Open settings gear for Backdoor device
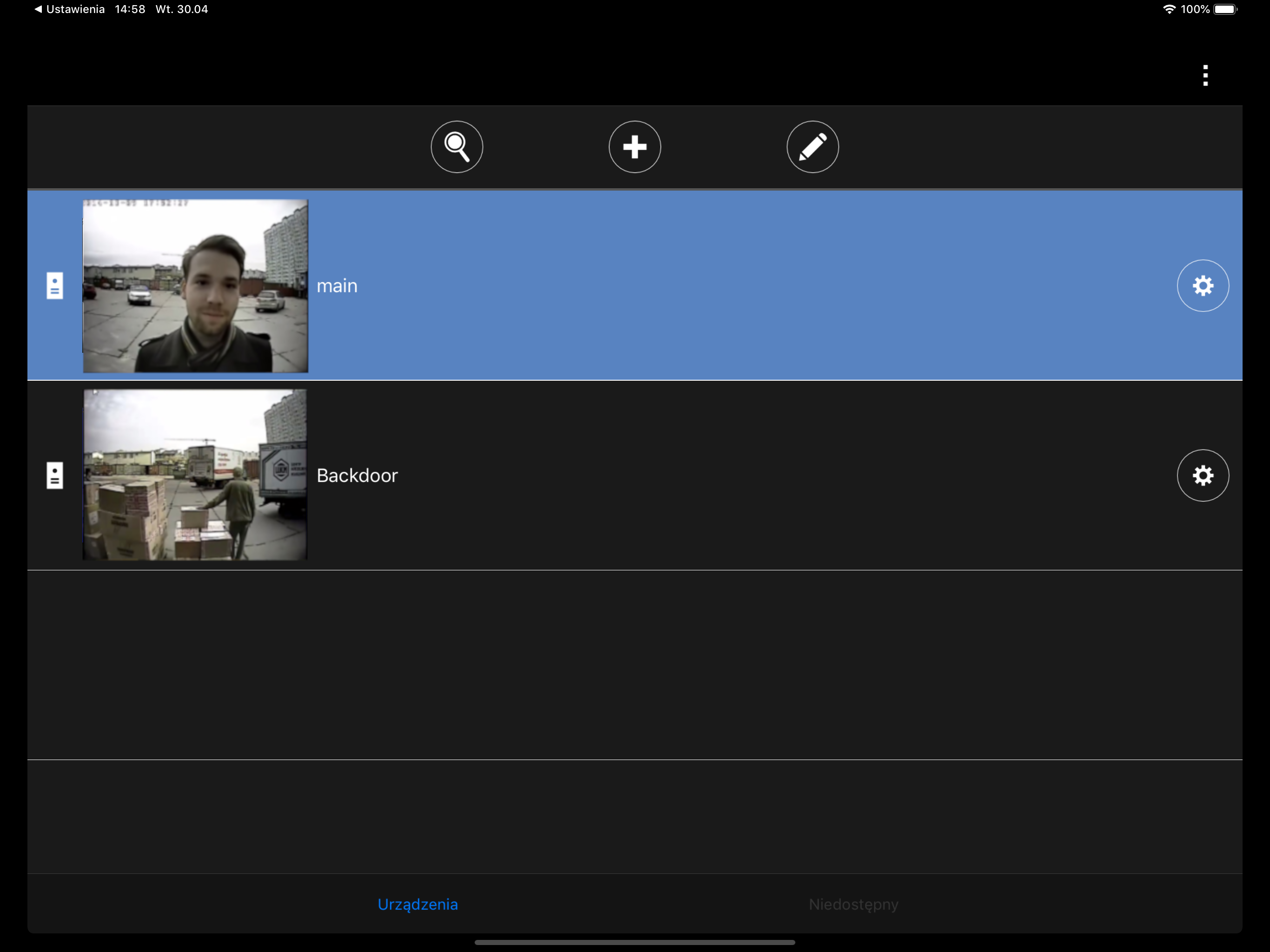Viewport: 1270px width, 952px height. [x=1203, y=476]
